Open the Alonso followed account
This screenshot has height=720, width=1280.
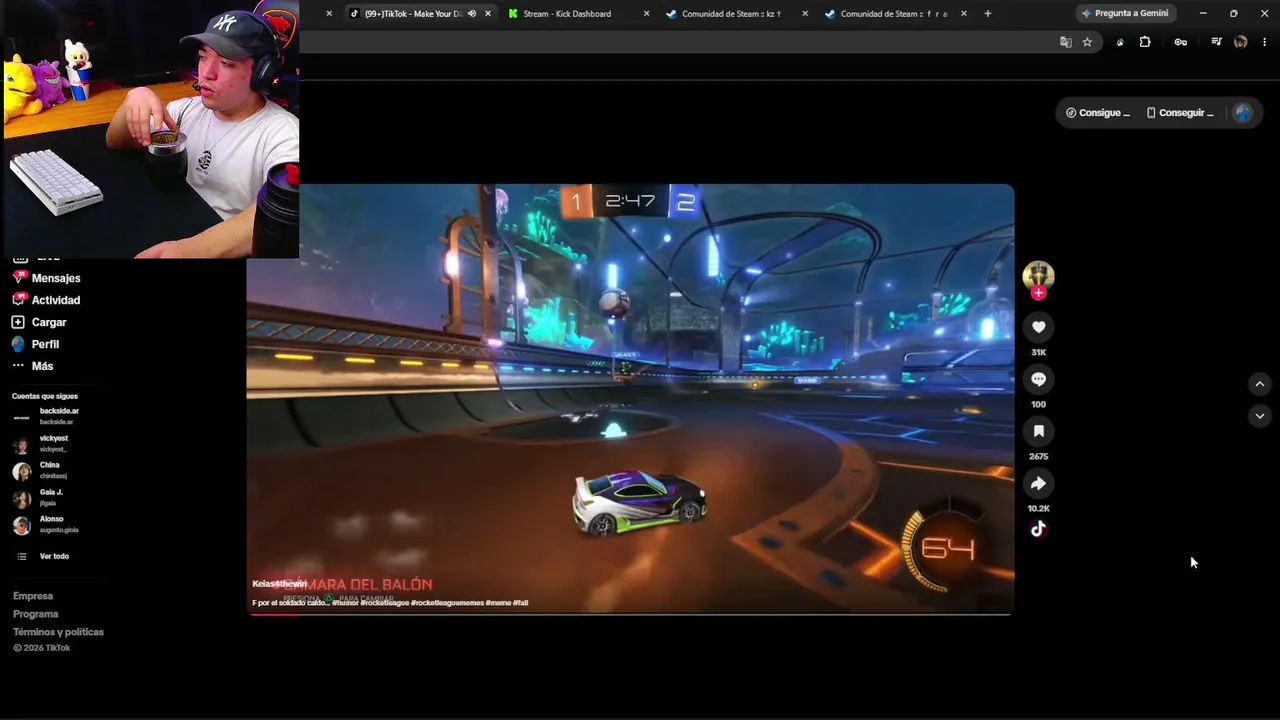[x=45, y=525]
